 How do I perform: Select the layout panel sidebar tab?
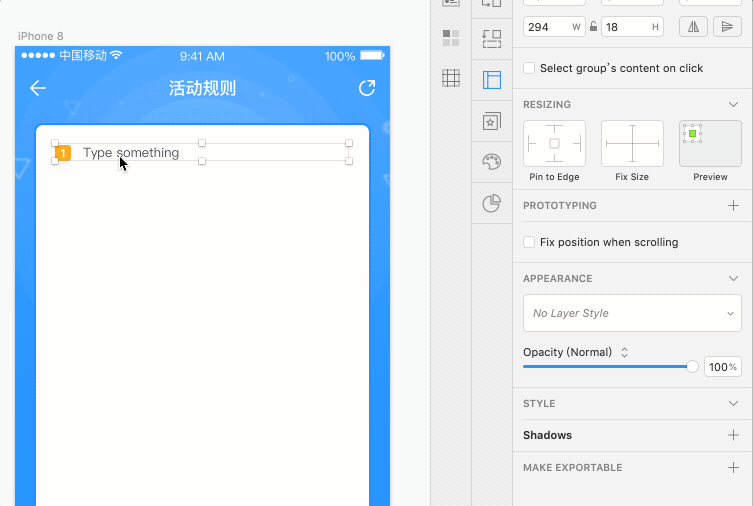(x=491, y=80)
